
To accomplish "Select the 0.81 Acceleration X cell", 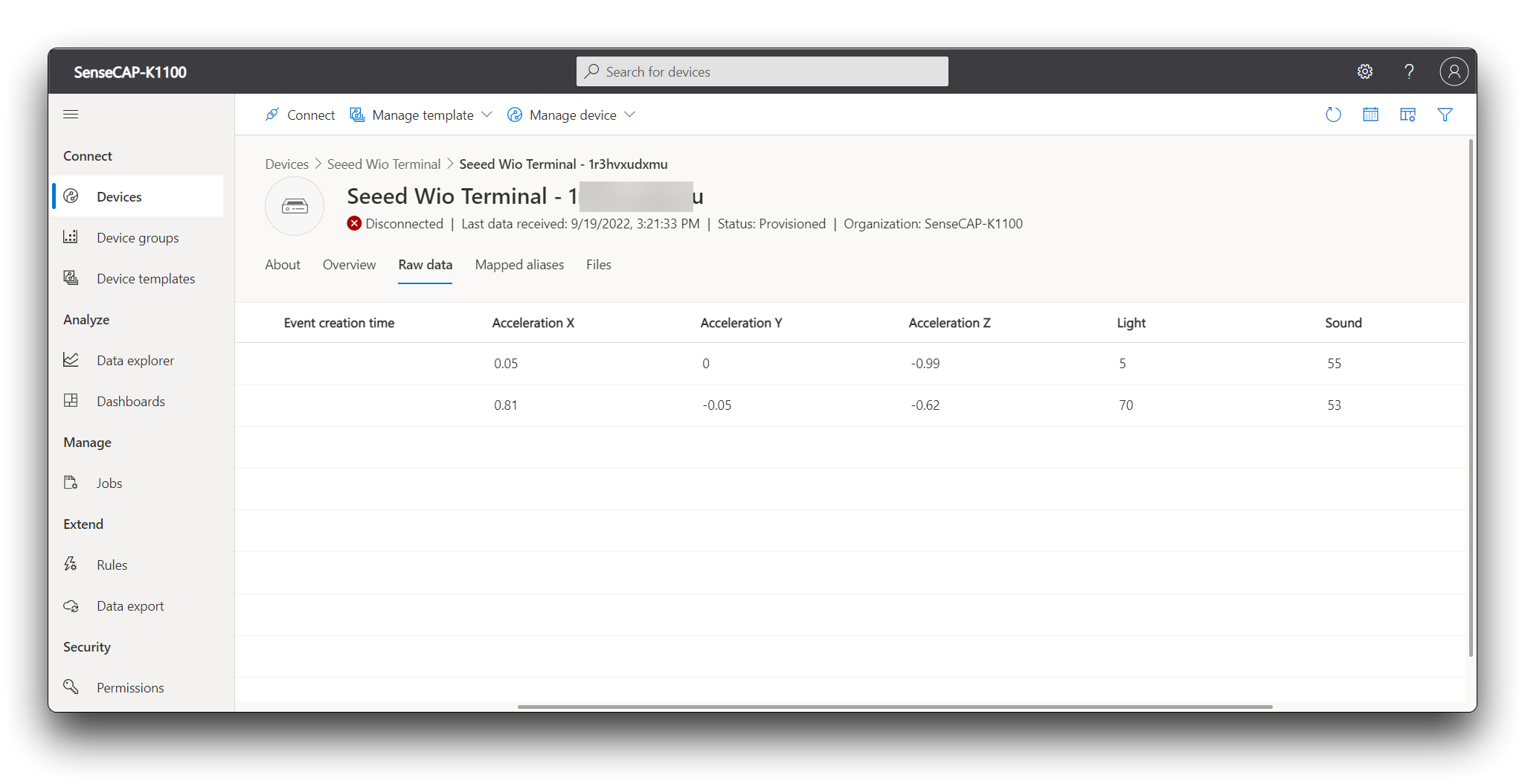I will [506, 405].
